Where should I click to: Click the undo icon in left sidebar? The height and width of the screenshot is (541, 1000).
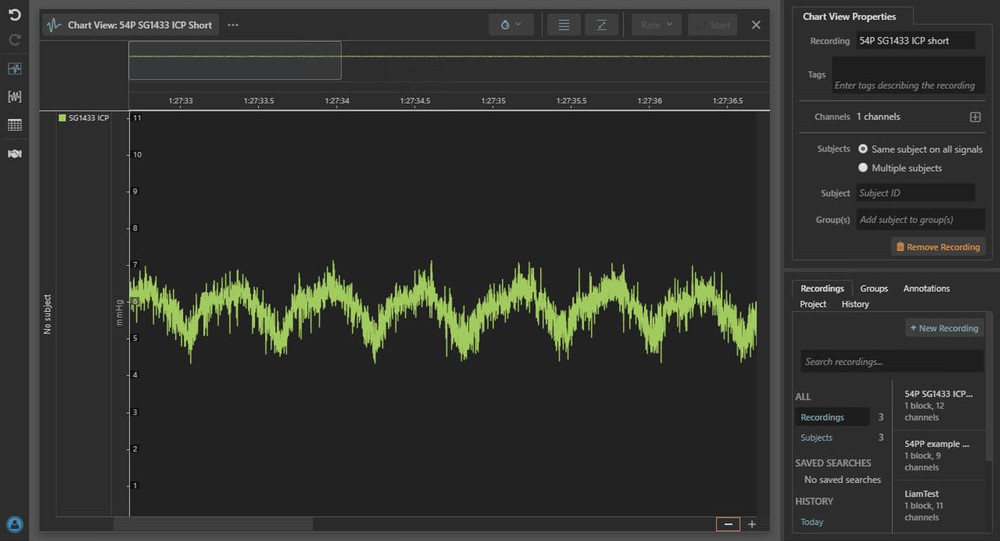[14, 15]
